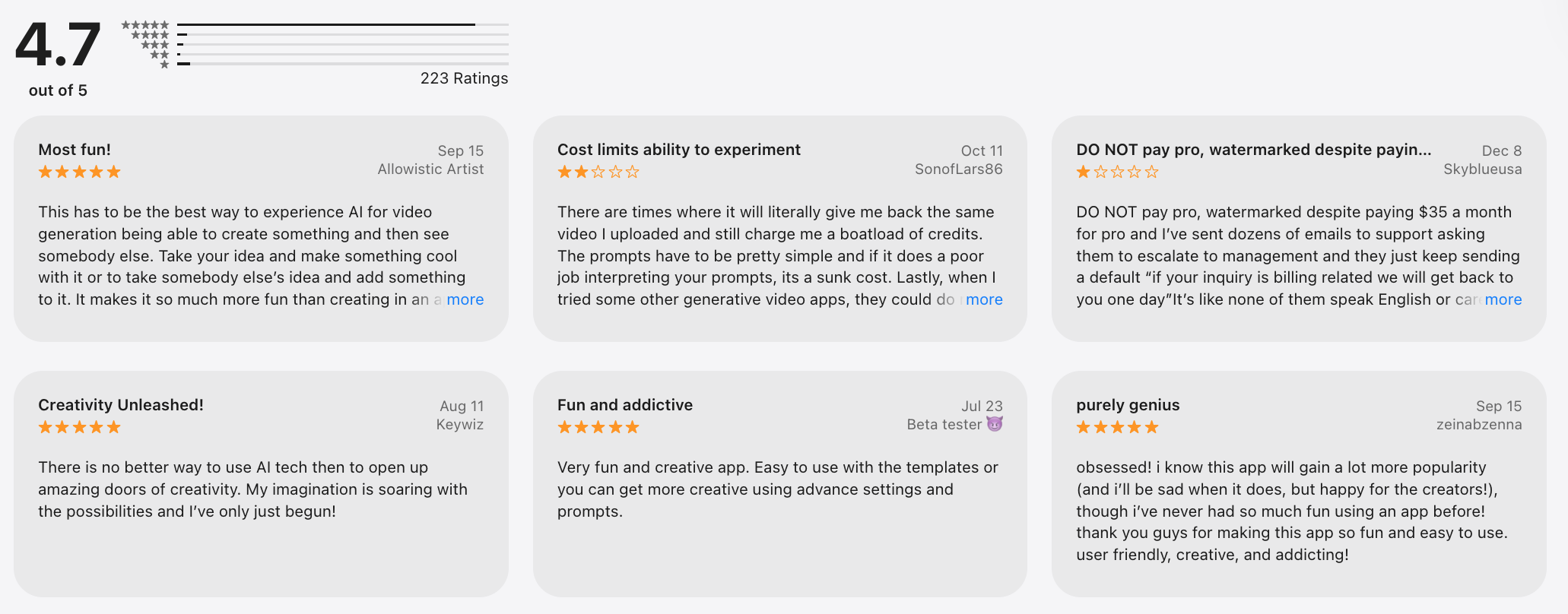1568x614 pixels.
Task: Click the purely genius review title
Action: click(1128, 405)
